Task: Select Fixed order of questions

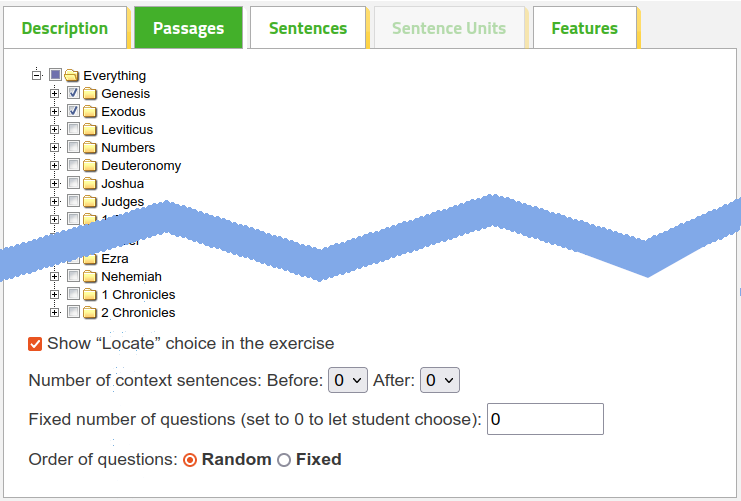Action: click(284, 460)
